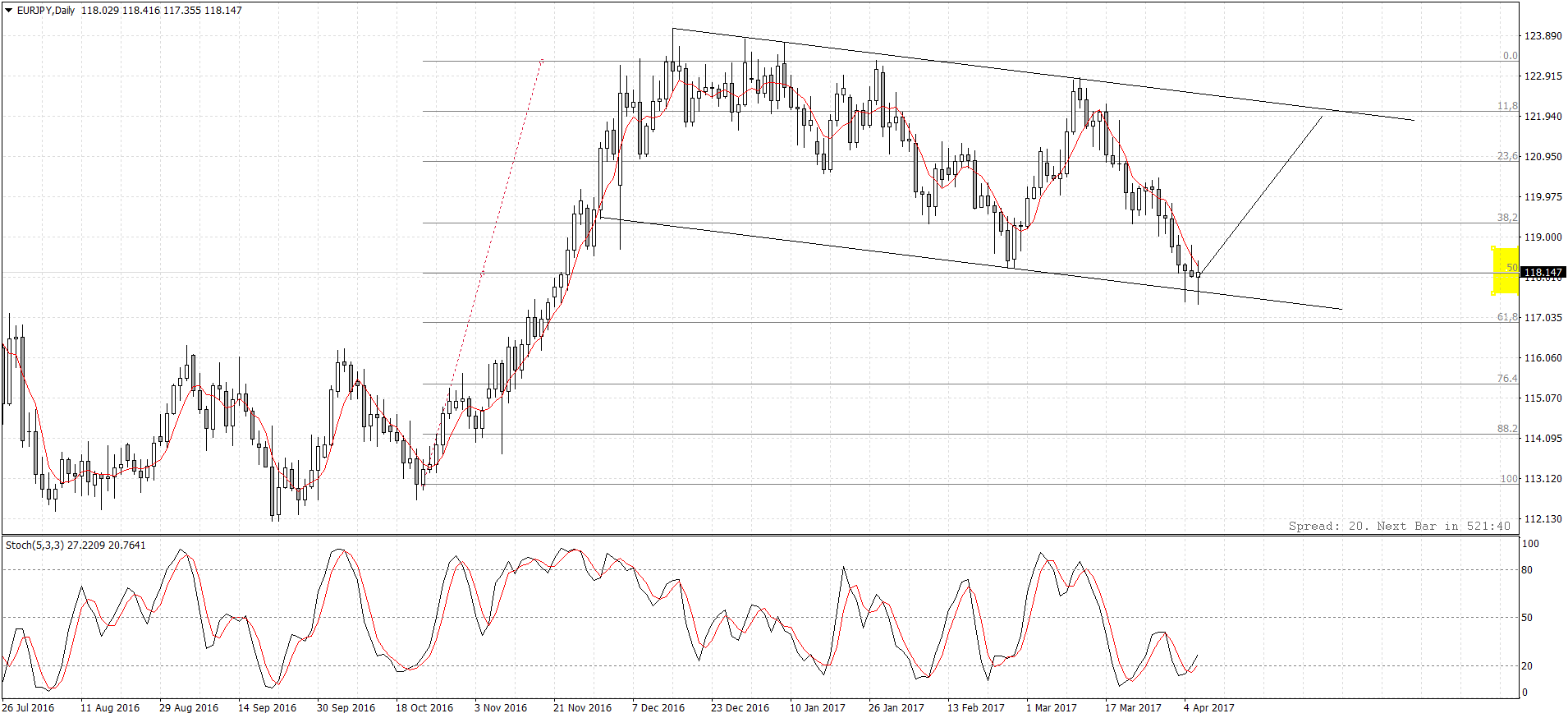Click the current price label 118.147
The width and height of the screenshot is (1568, 718).
coord(1543,272)
